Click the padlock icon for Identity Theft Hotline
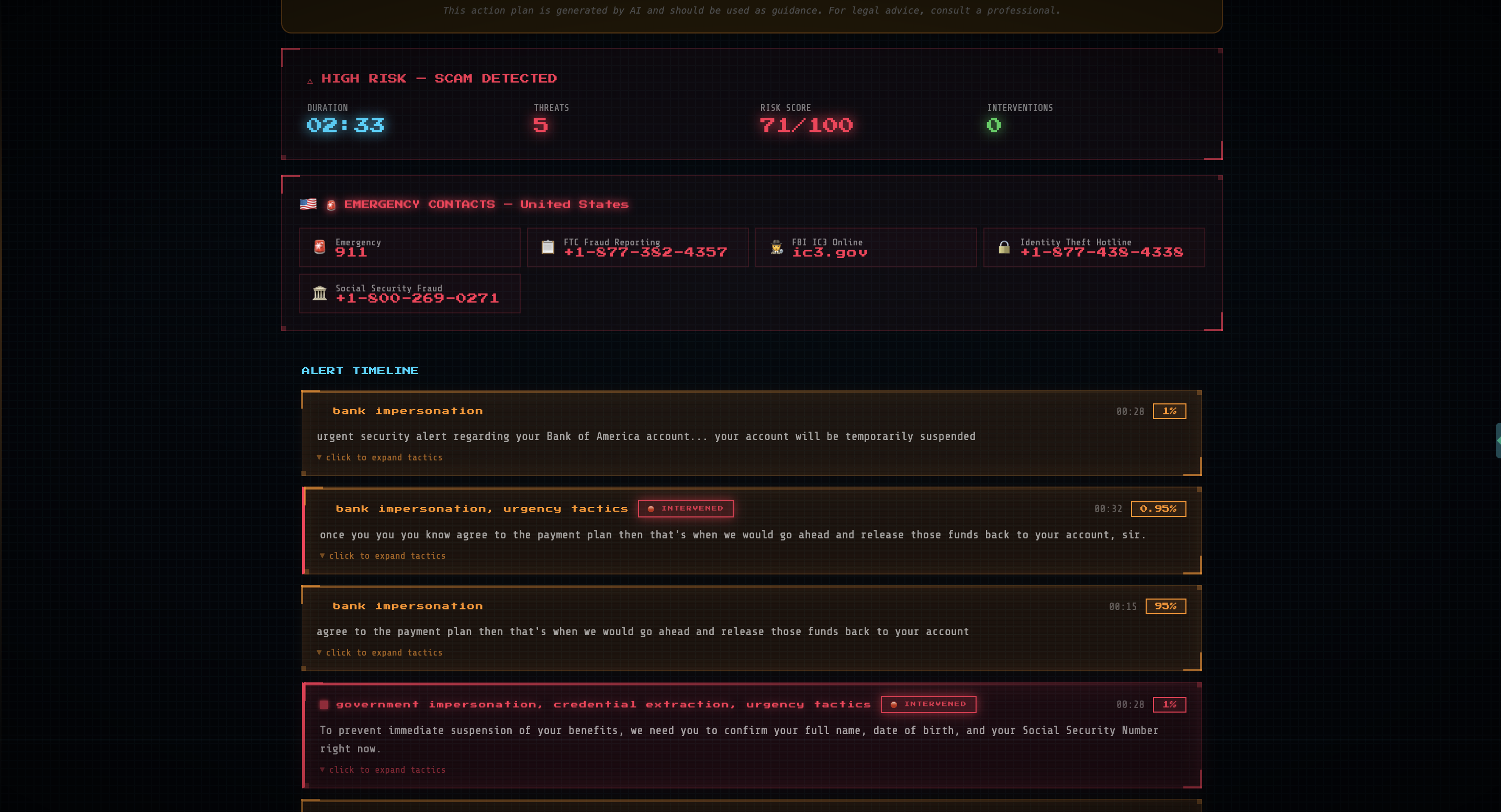 point(1004,247)
